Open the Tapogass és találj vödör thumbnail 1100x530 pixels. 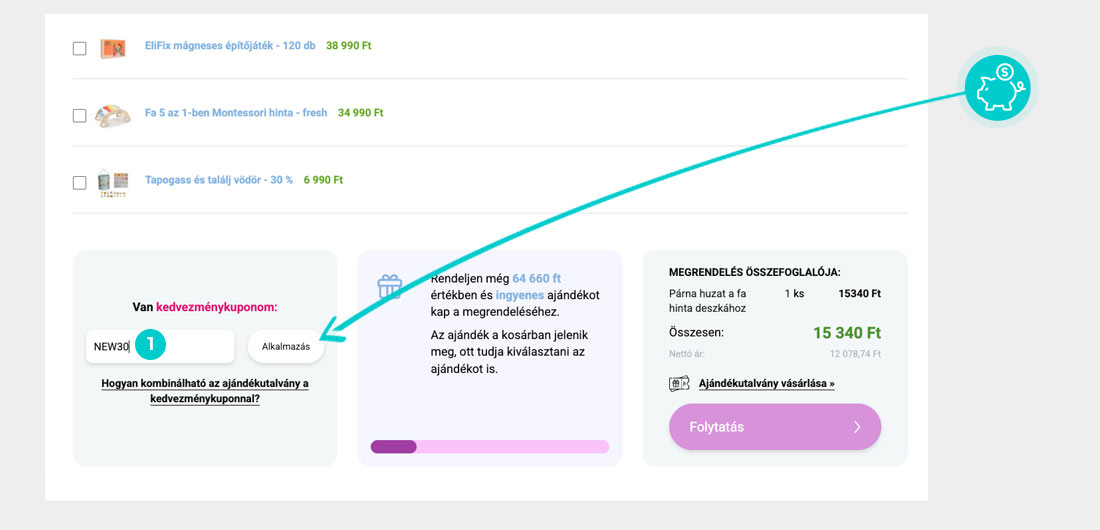pos(113,182)
